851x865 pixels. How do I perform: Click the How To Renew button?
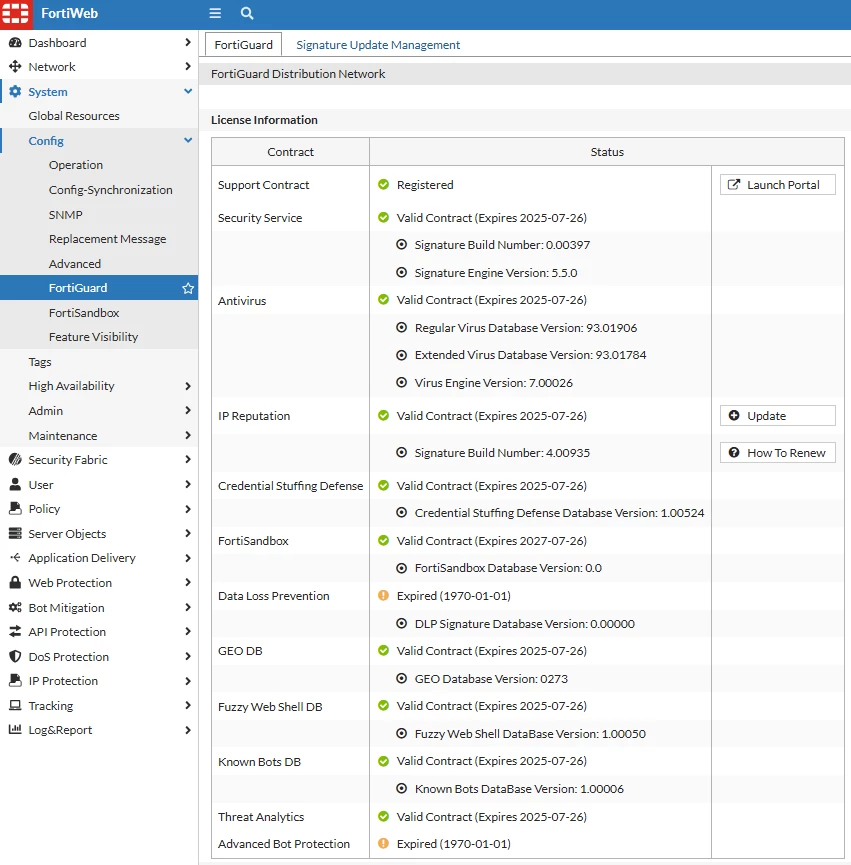coord(778,452)
